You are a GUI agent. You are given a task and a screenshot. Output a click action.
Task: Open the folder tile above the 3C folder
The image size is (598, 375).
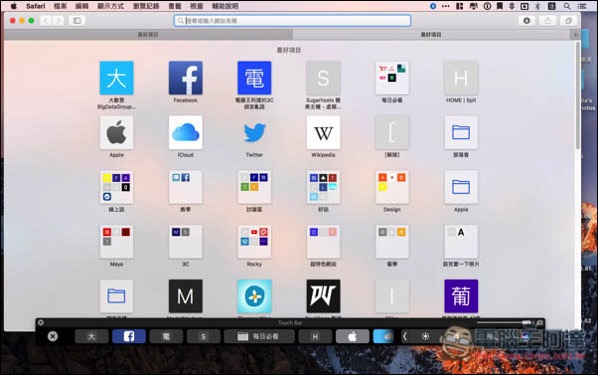click(x=185, y=187)
